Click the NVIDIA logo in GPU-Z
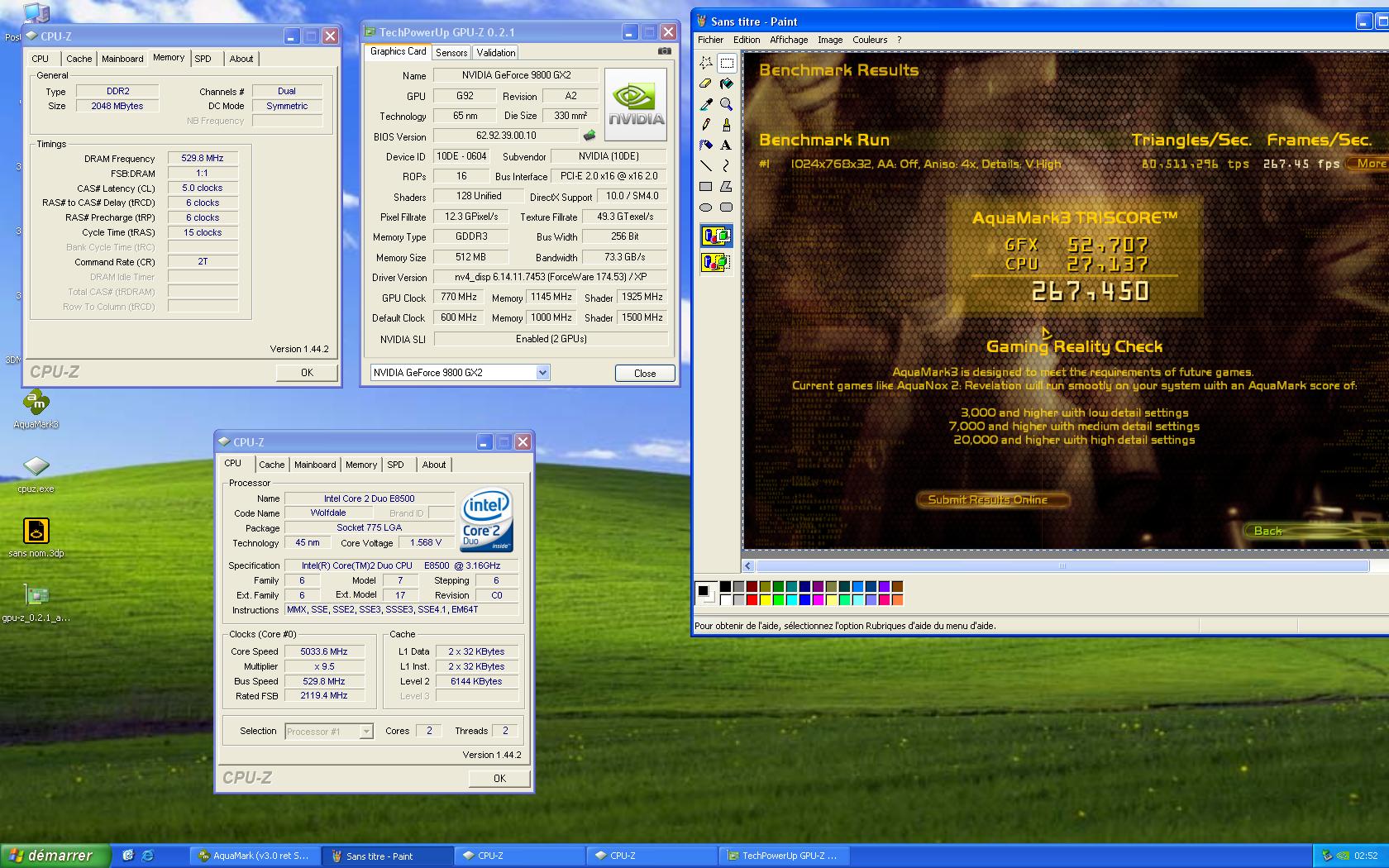This screenshot has height=868, width=1389. point(636,104)
